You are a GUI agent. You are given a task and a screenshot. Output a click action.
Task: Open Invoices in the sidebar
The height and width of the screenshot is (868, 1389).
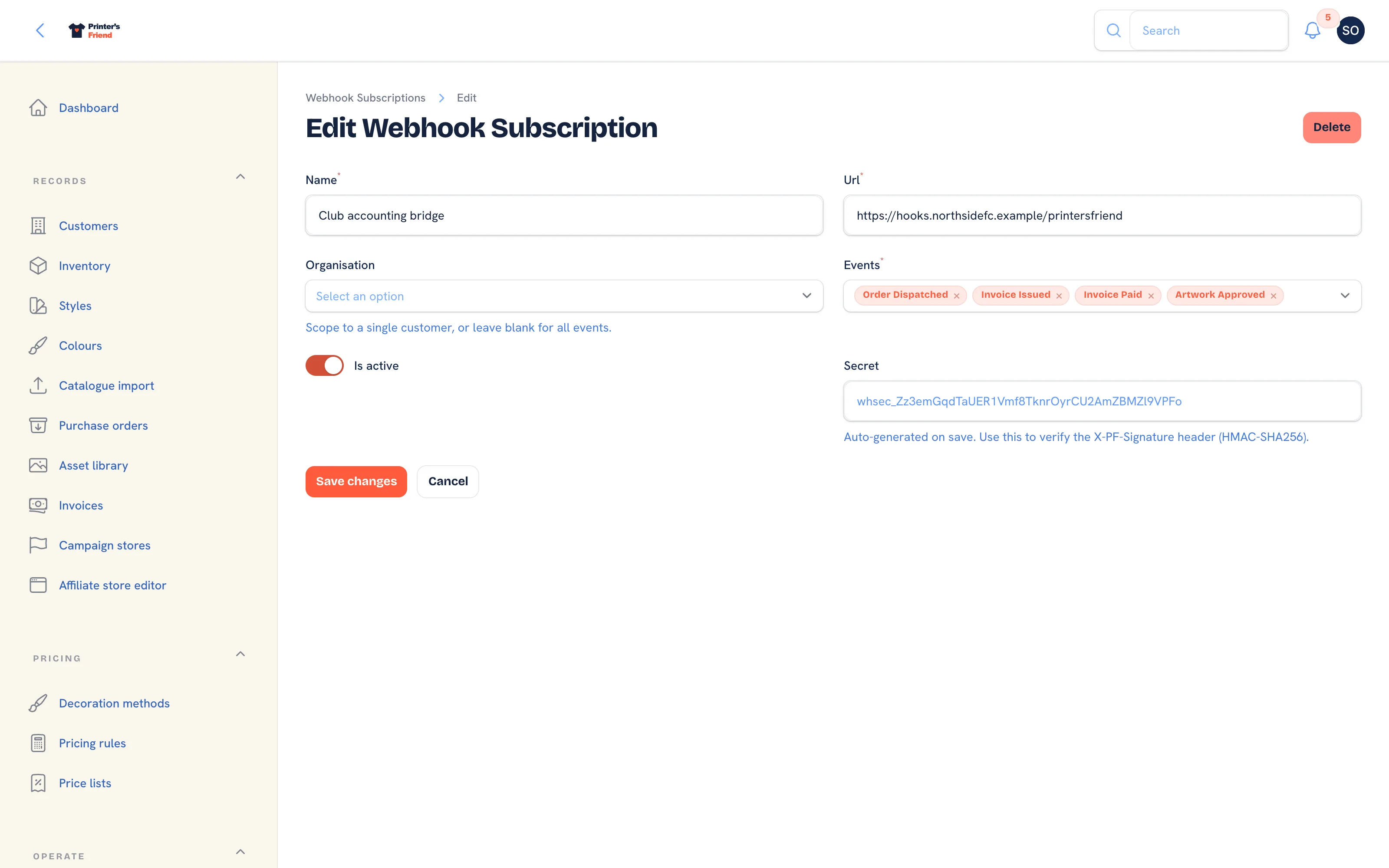pyautogui.click(x=81, y=505)
